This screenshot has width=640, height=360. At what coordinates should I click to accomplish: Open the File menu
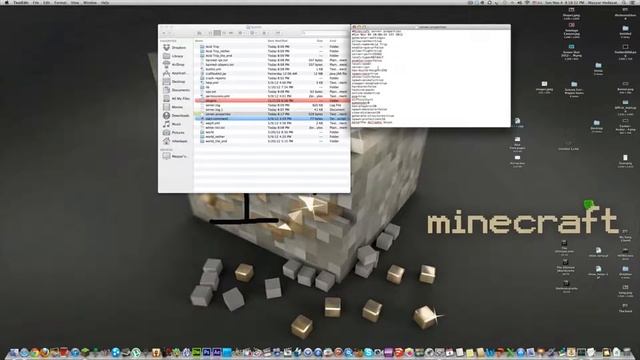pos(36,2)
